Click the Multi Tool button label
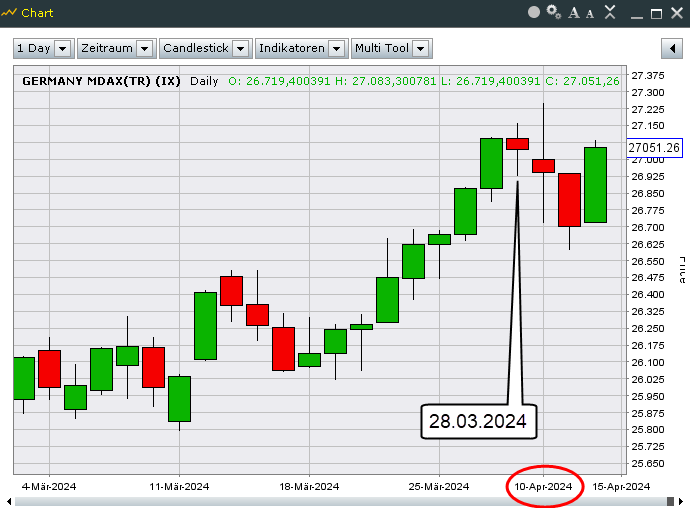The width and height of the screenshot is (690, 508). [x=382, y=48]
